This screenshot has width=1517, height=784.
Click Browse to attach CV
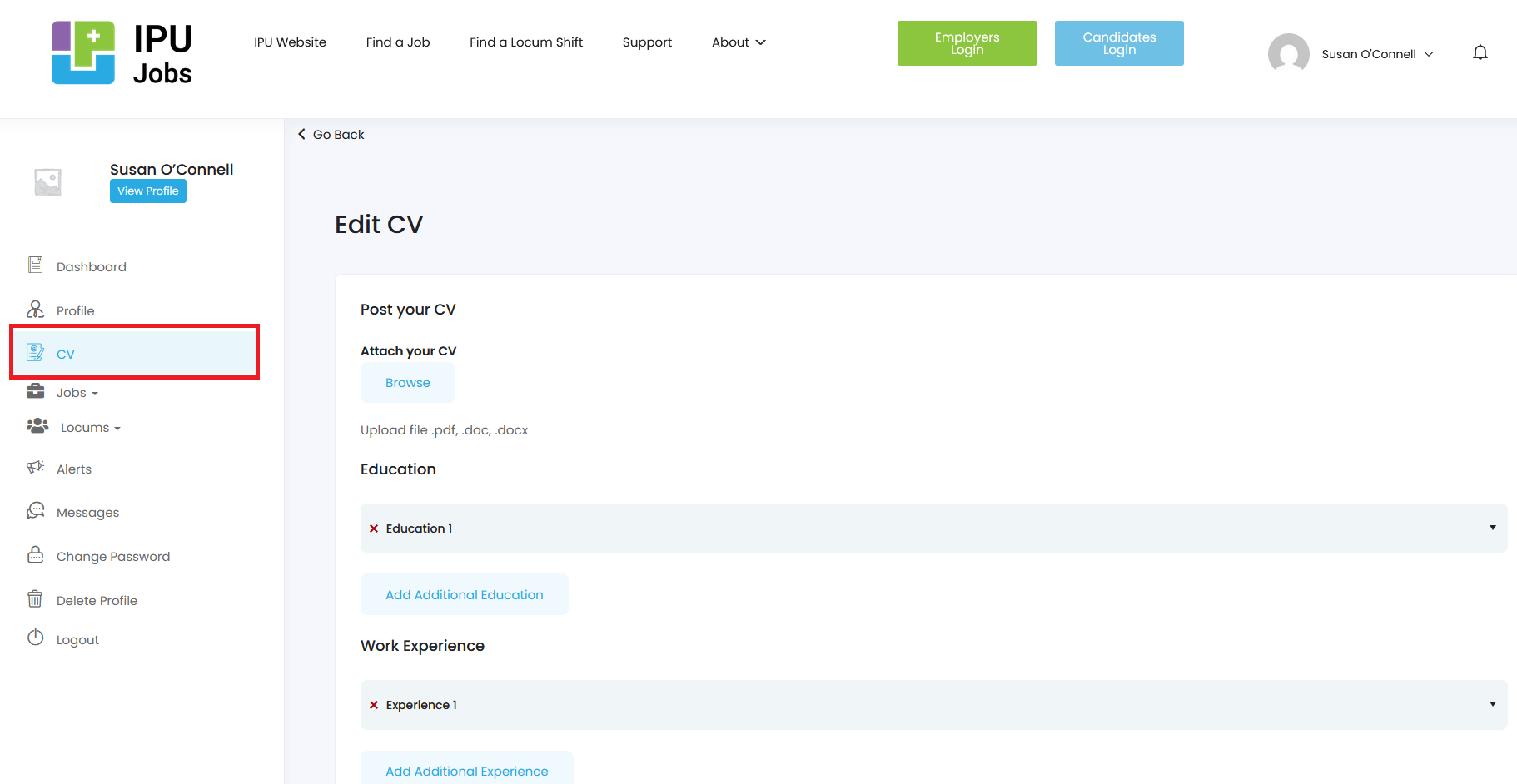(407, 383)
